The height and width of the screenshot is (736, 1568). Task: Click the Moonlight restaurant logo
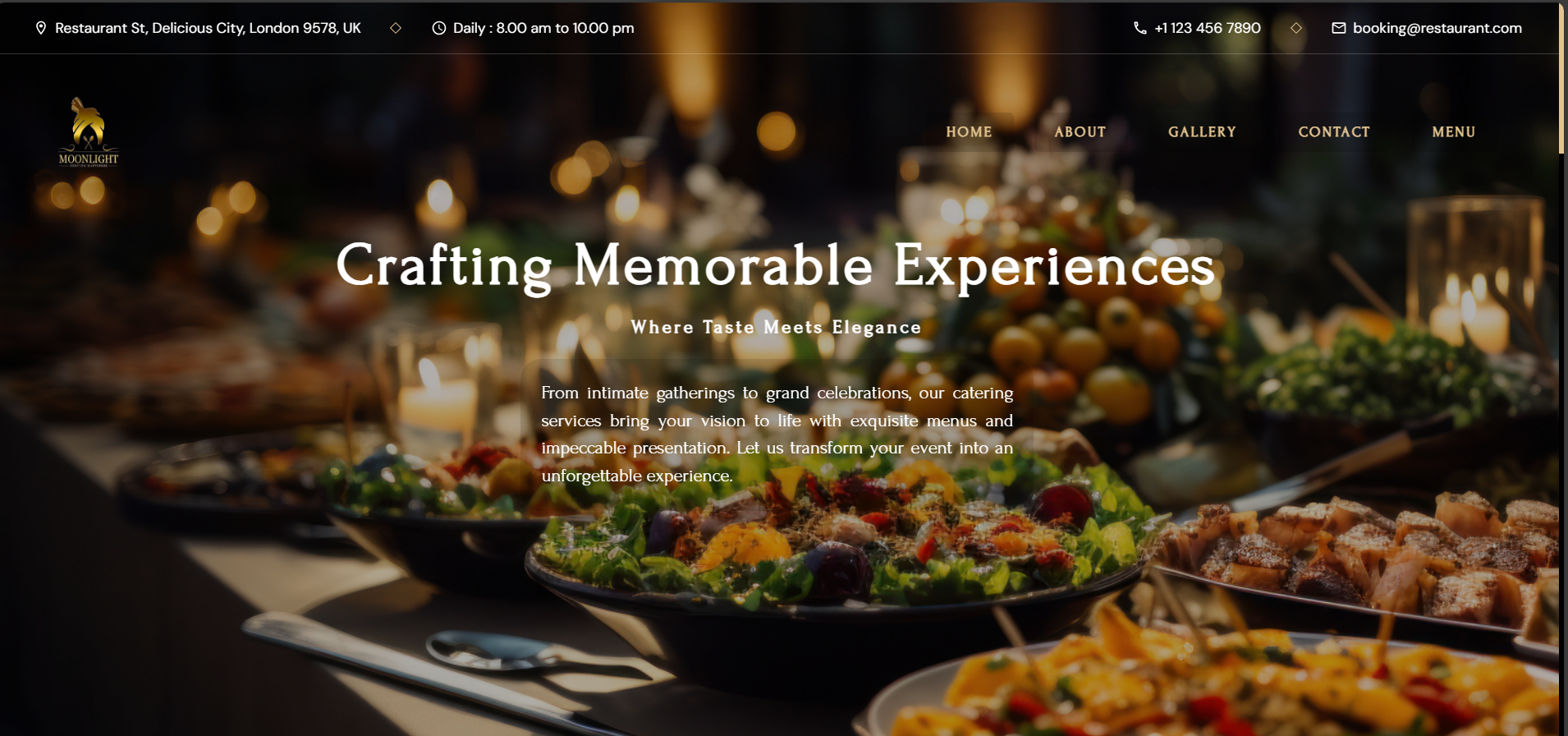(x=89, y=132)
